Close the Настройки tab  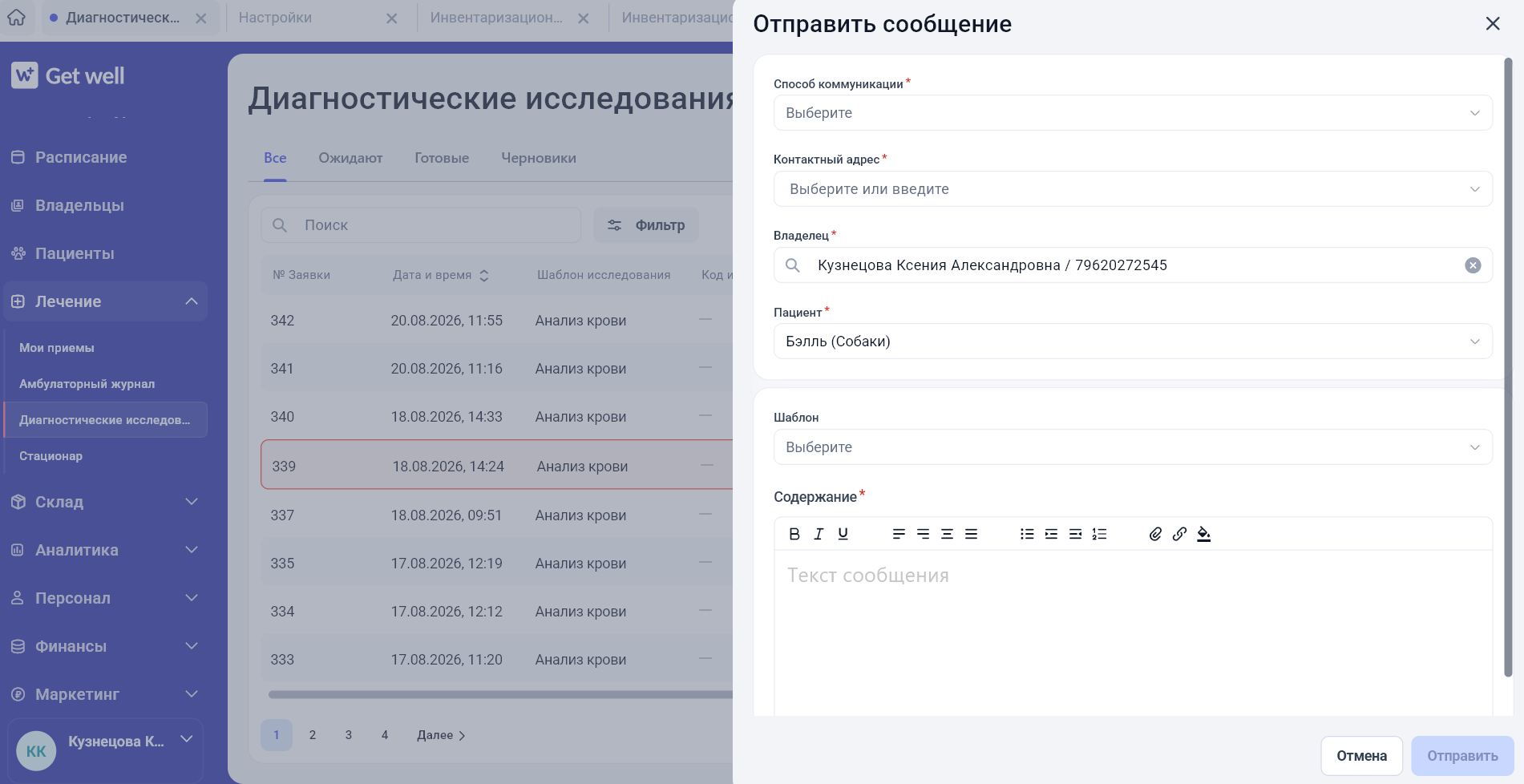[x=391, y=18]
